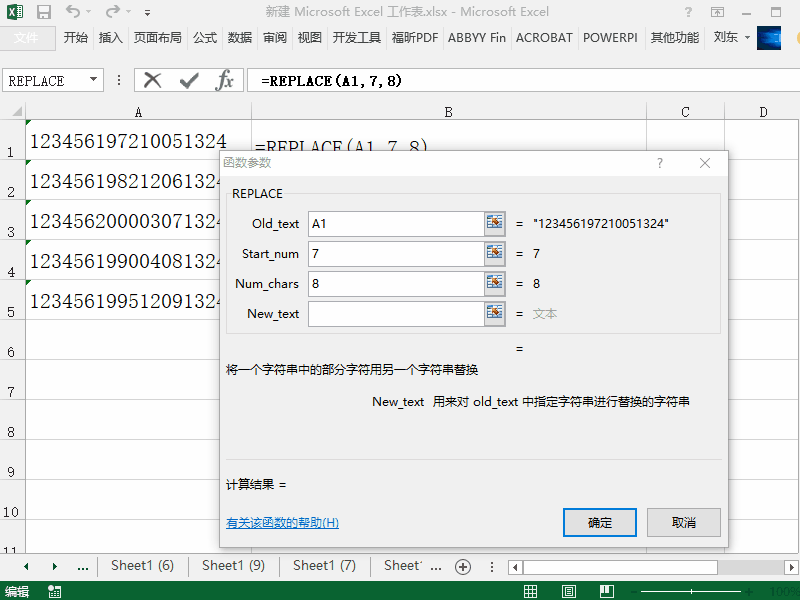800x600 pixels.
Task: Open the 数据 tab
Action: pos(240,38)
